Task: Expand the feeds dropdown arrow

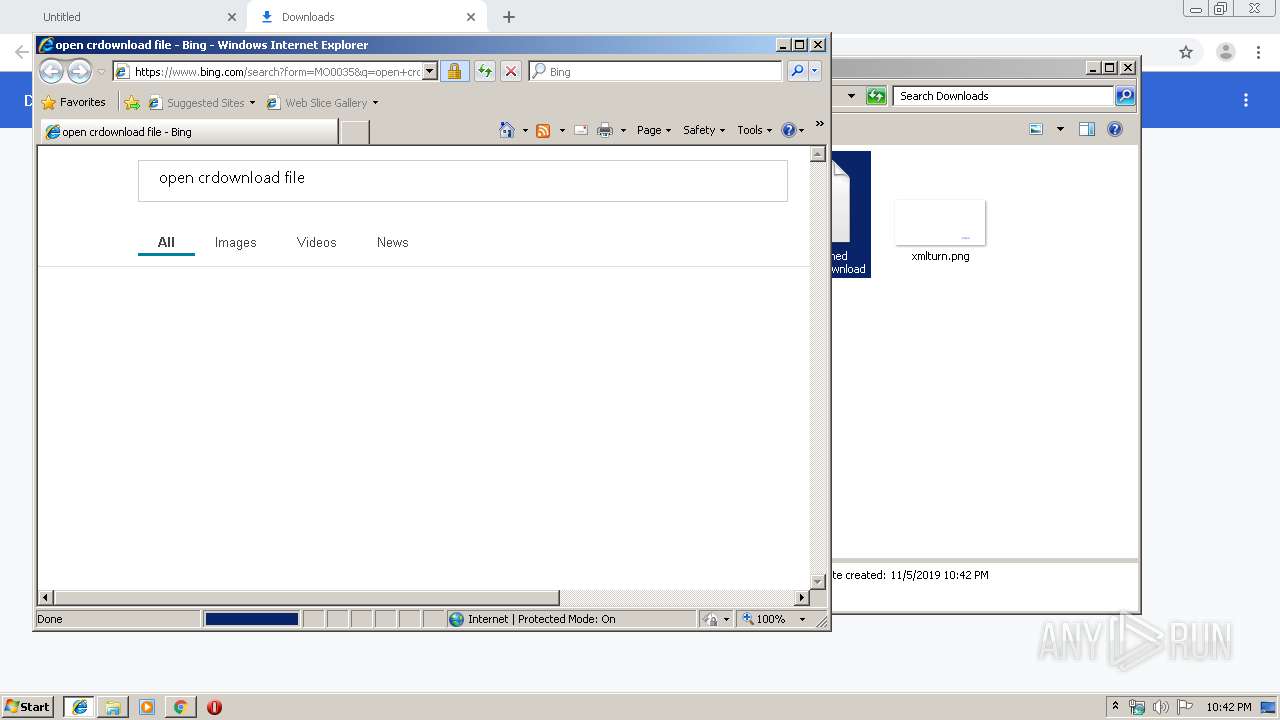Action: (x=562, y=130)
